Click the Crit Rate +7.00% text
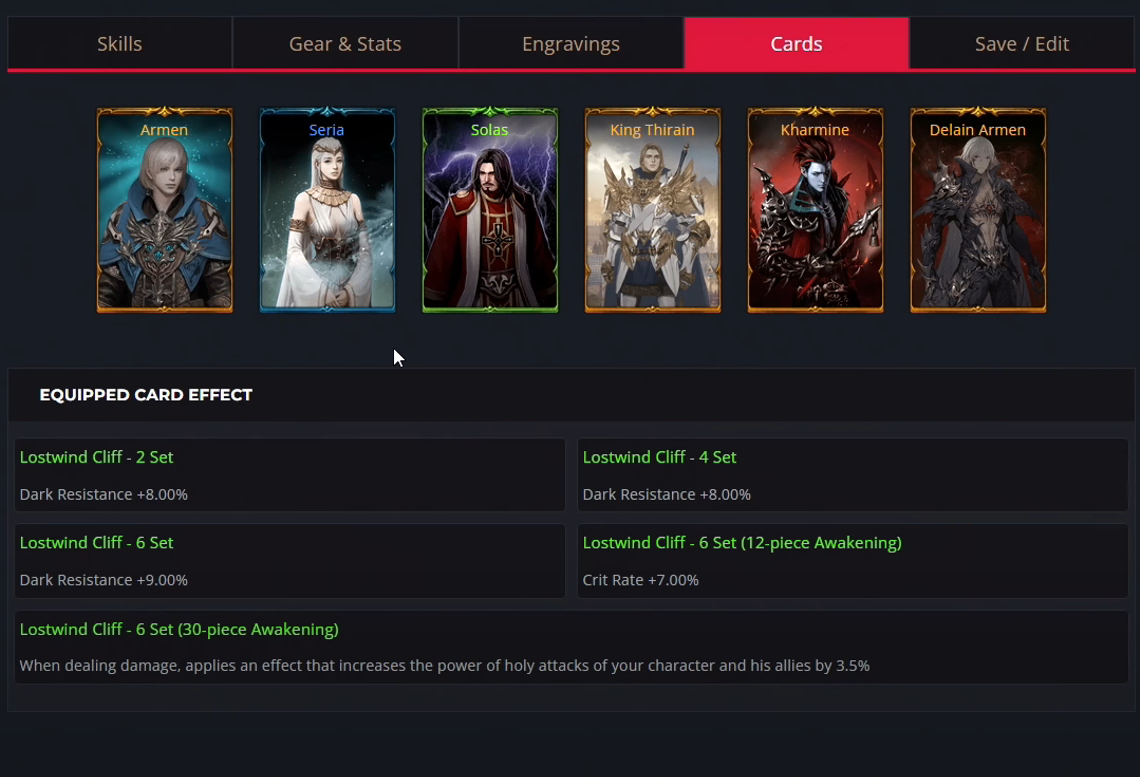This screenshot has height=777, width=1140. point(641,580)
